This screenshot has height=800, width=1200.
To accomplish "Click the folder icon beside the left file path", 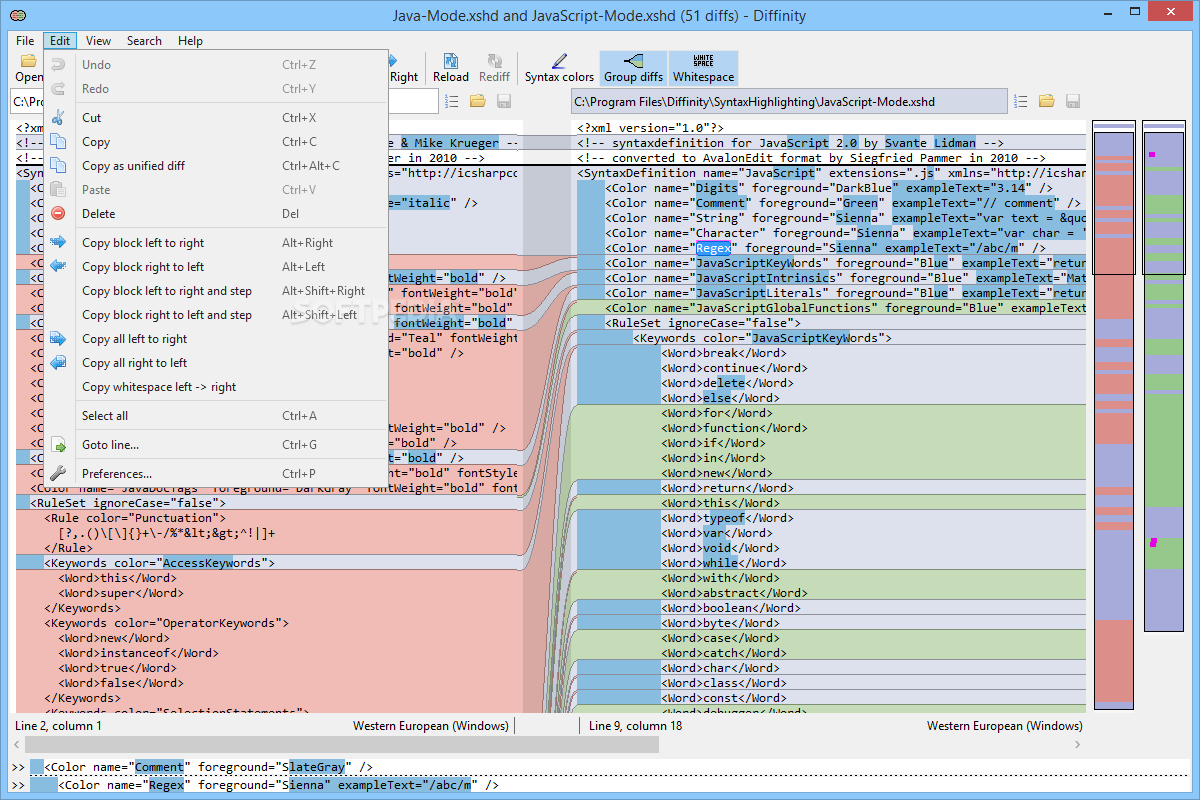I will click(x=478, y=101).
